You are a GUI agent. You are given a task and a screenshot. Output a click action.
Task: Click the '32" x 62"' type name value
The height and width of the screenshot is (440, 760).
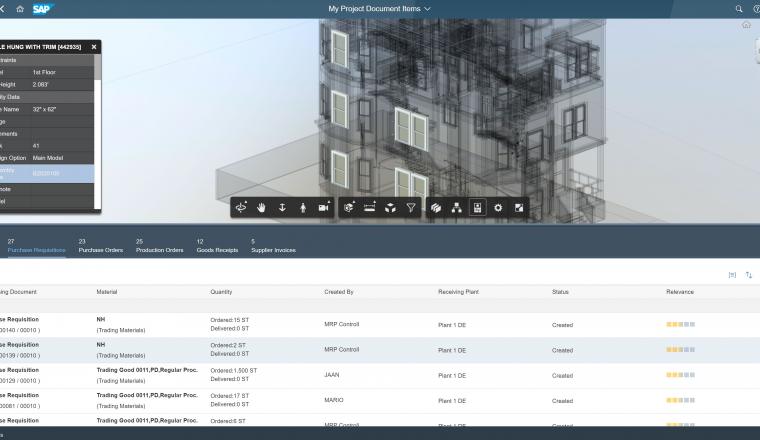tap(45, 110)
